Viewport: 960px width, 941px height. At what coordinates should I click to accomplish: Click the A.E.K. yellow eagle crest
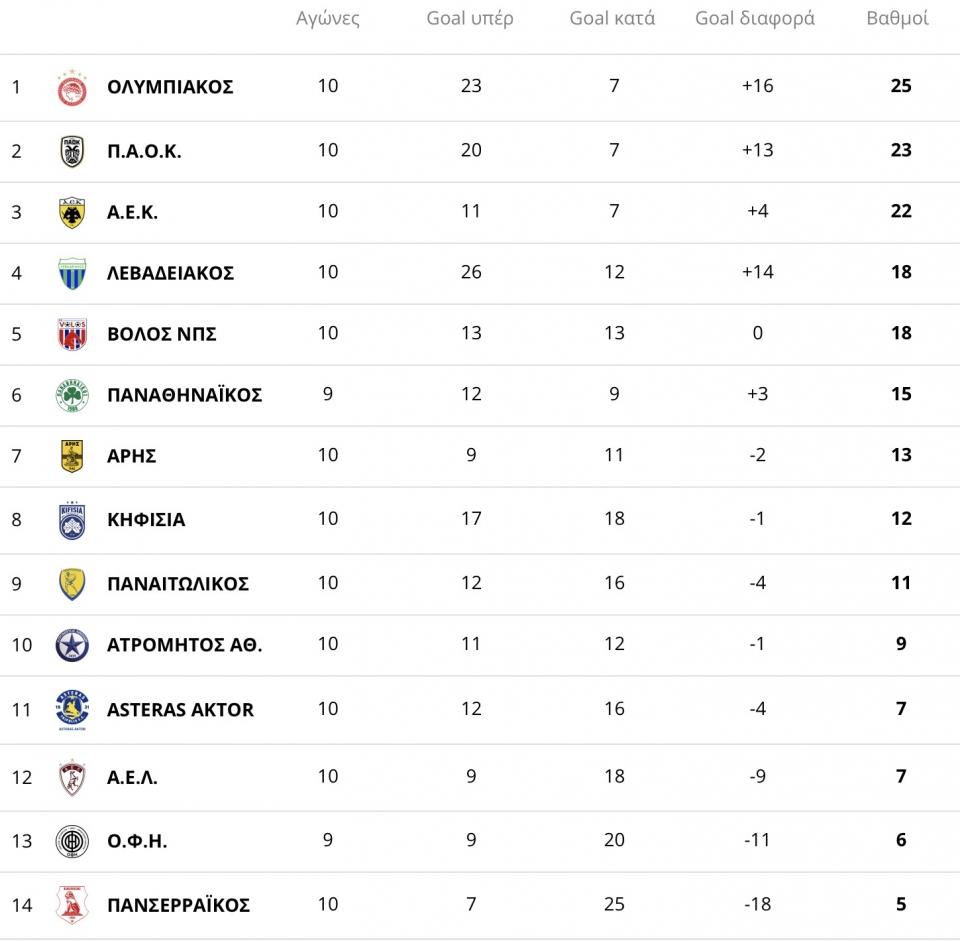tap(72, 212)
